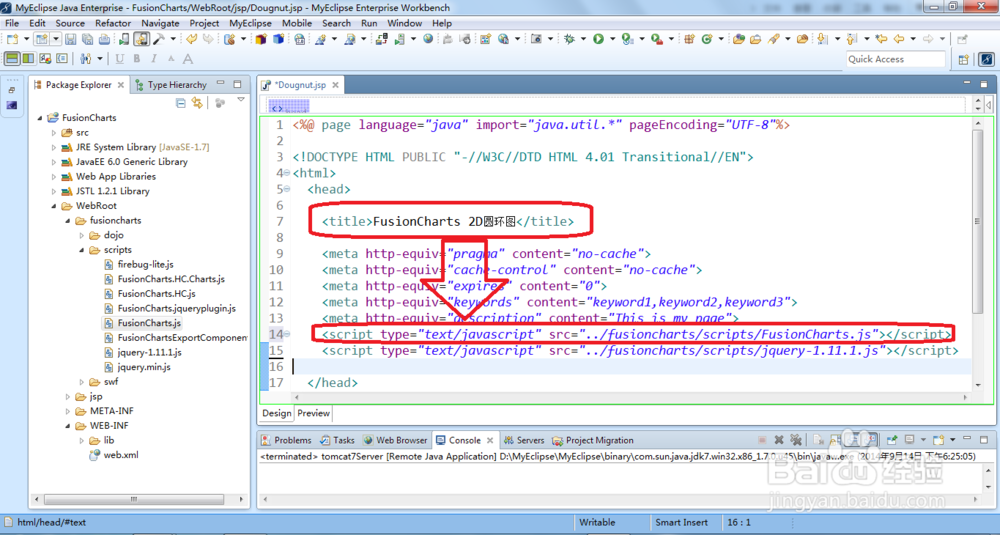The height and width of the screenshot is (535, 1000).
Task: Click Collapse All icon in Package Explorer
Action: tap(180, 103)
